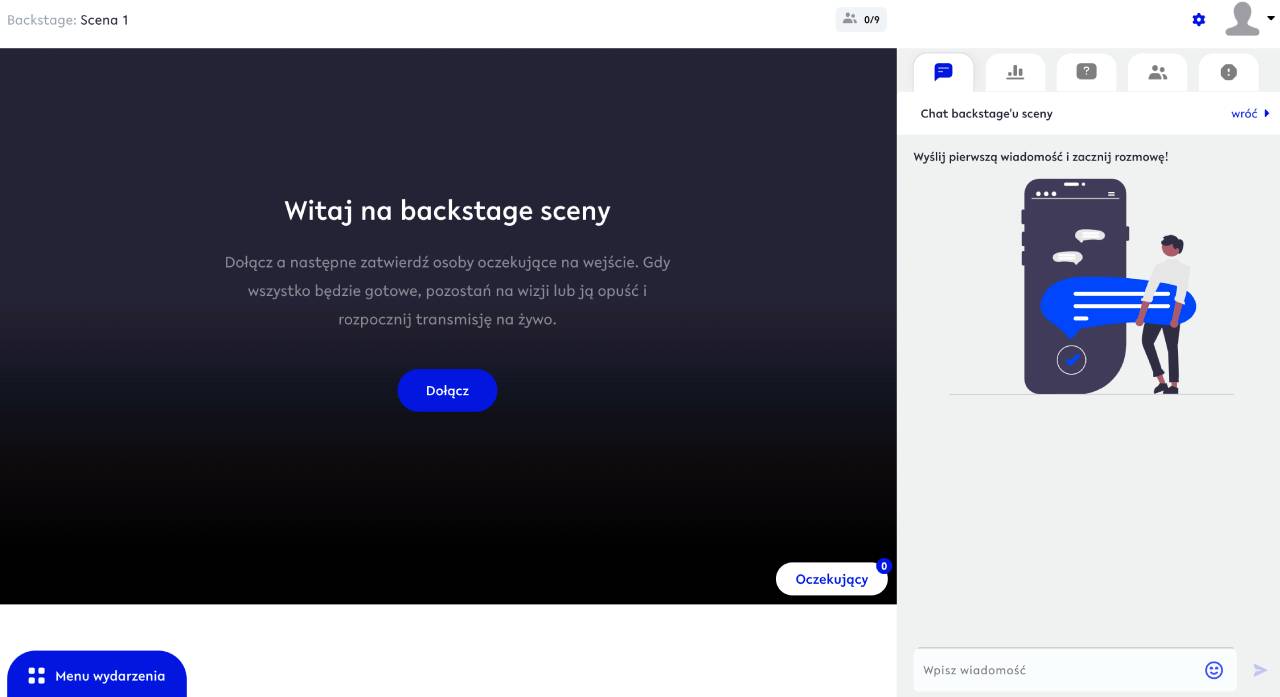Viewport: 1280px width, 697px height.
Task: Send the message with the arrow icon
Action: (1260, 670)
